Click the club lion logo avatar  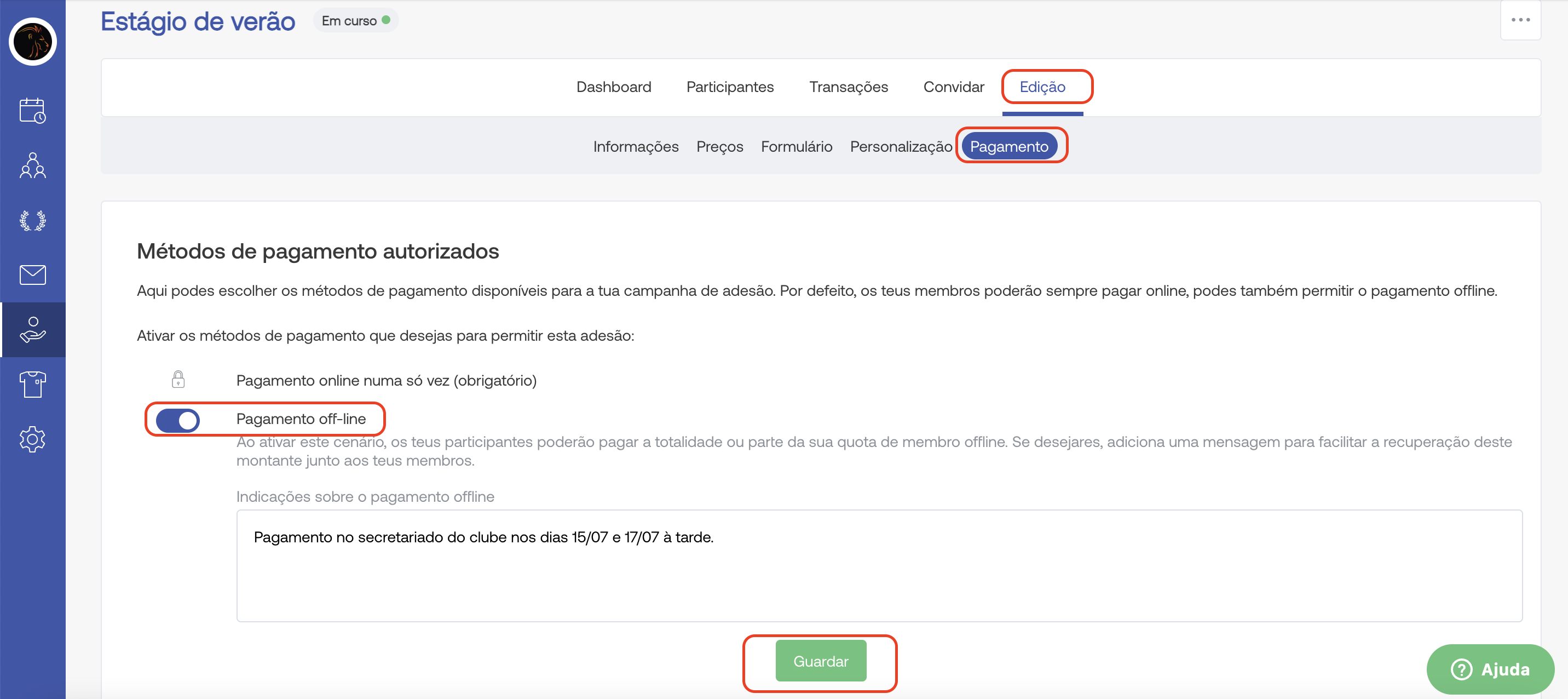click(33, 42)
